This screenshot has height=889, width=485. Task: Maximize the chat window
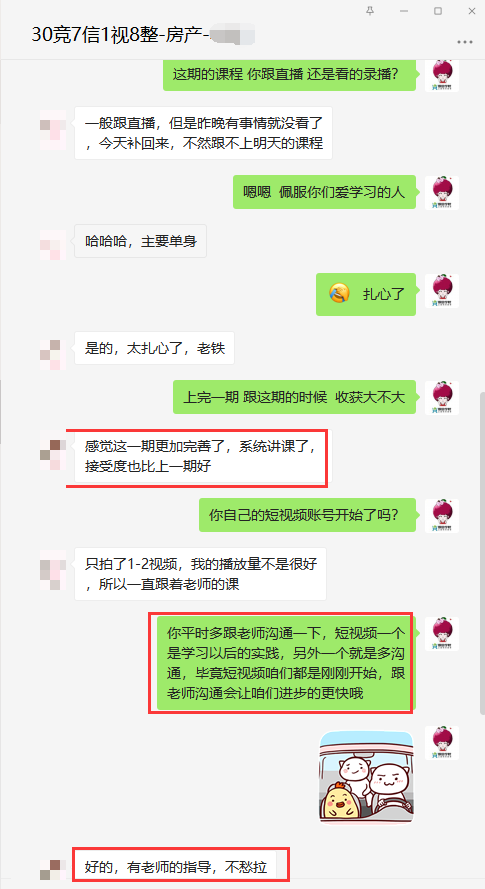pyautogui.click(x=438, y=11)
